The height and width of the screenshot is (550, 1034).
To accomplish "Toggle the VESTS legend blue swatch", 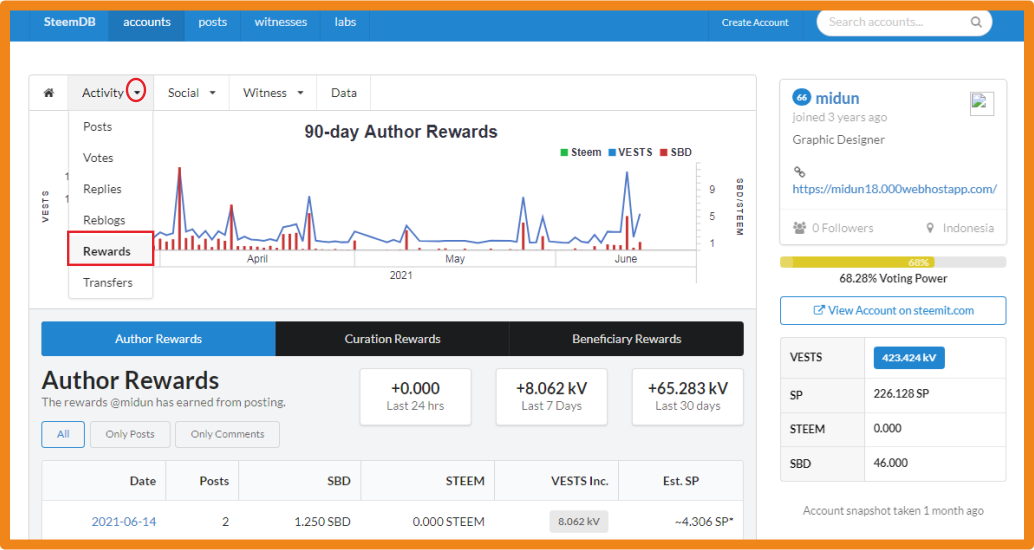I will pos(611,152).
